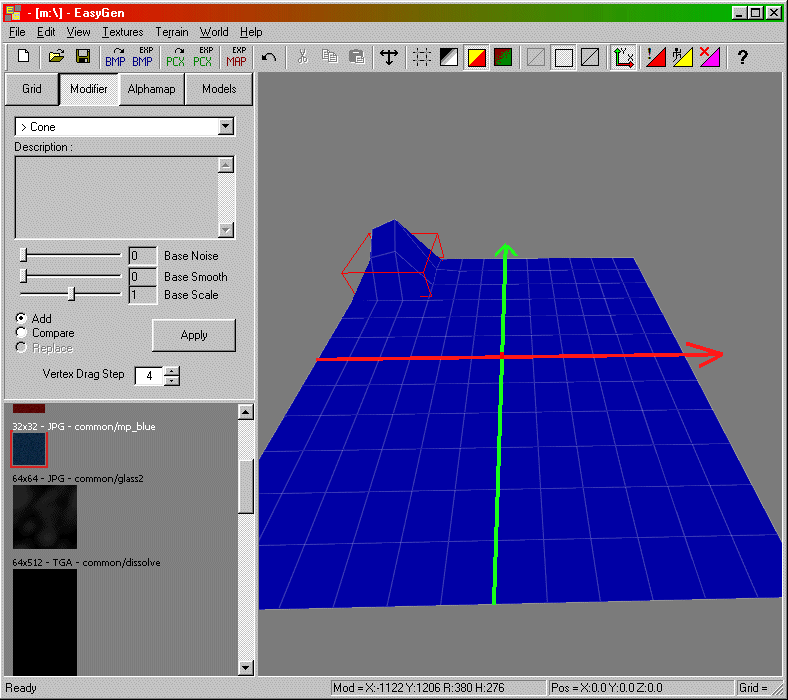Click the XYZ axis display icon

tap(624, 57)
